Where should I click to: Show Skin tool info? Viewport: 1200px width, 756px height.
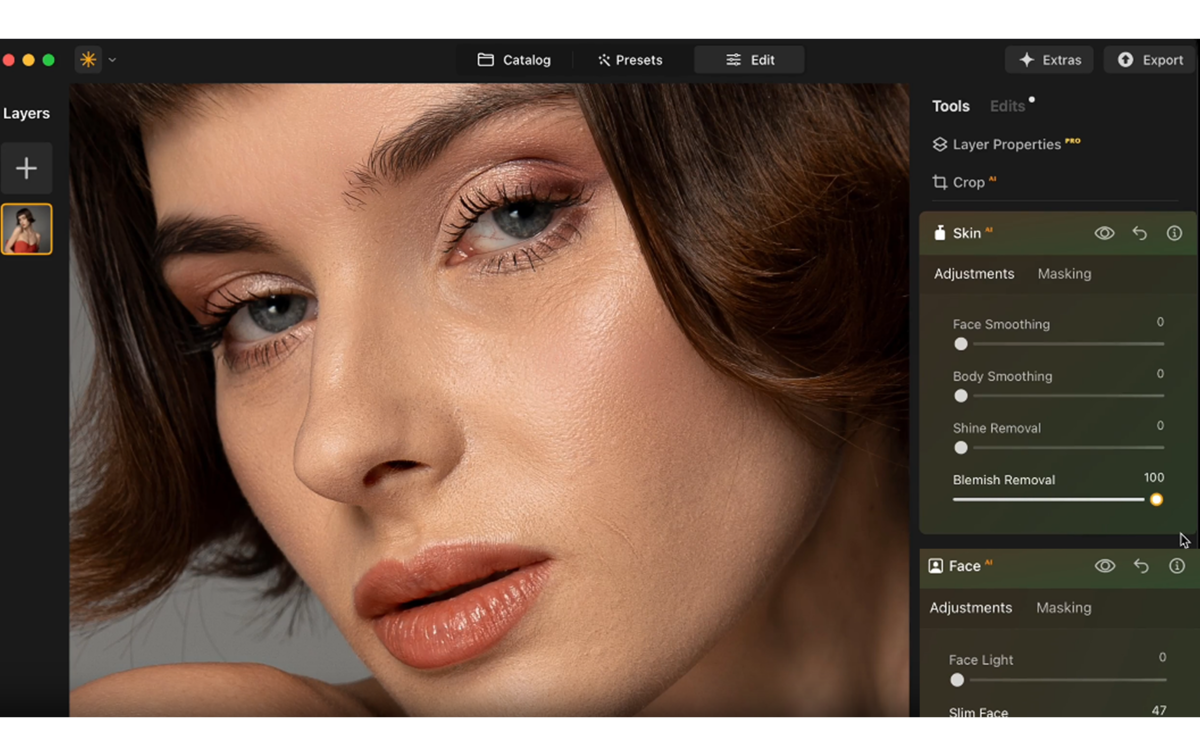(x=1174, y=233)
